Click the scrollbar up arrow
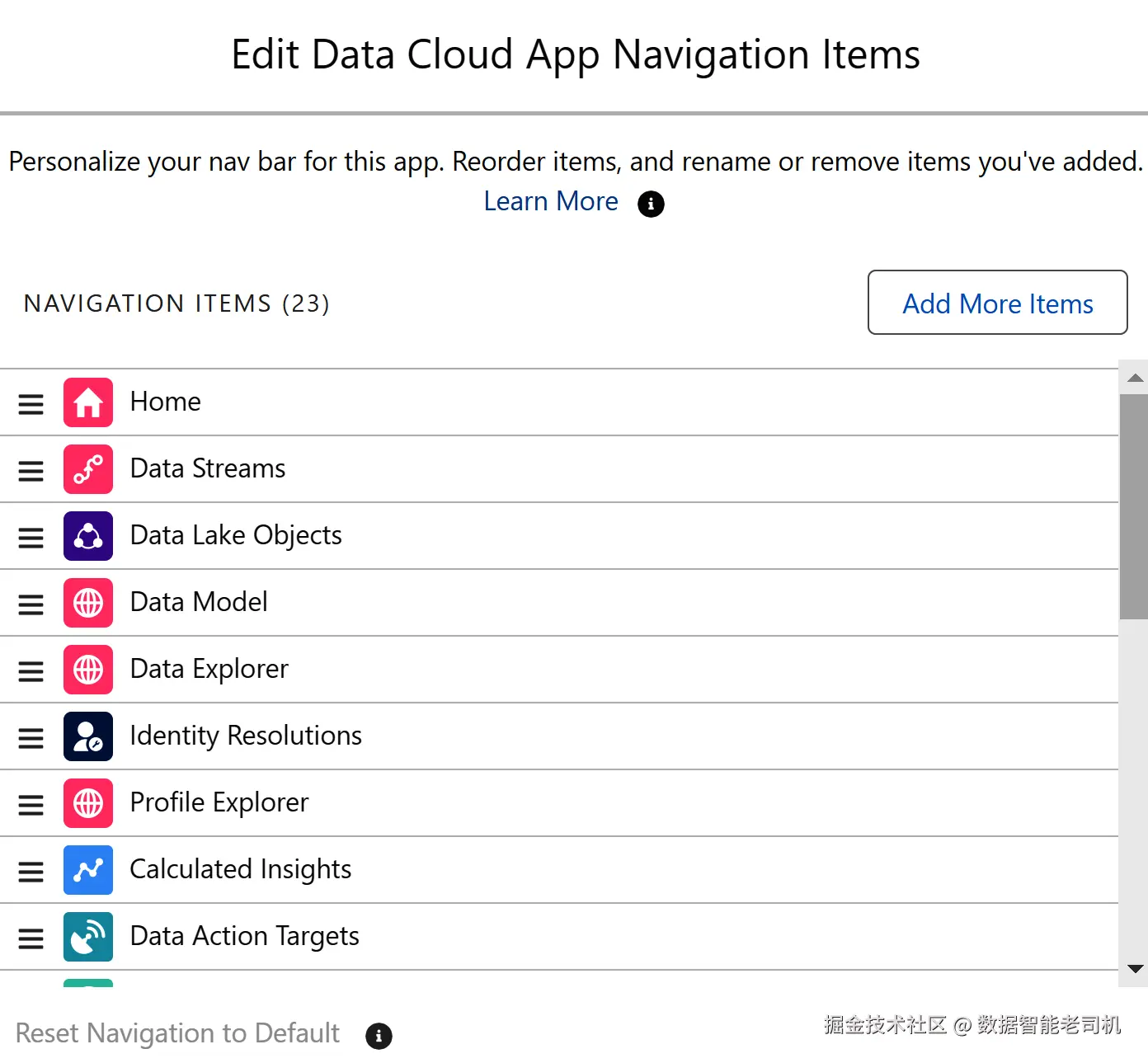This screenshot has height=1063, width=1148. tap(1135, 378)
